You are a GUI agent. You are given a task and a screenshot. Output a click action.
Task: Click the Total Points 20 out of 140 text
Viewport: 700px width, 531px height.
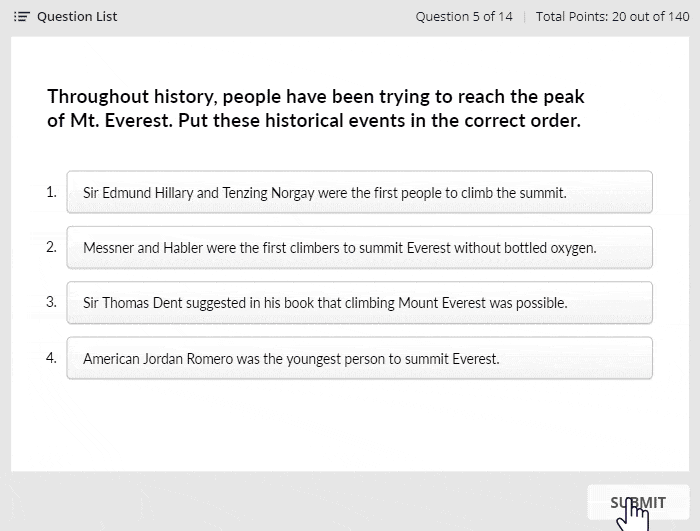[x=612, y=17]
